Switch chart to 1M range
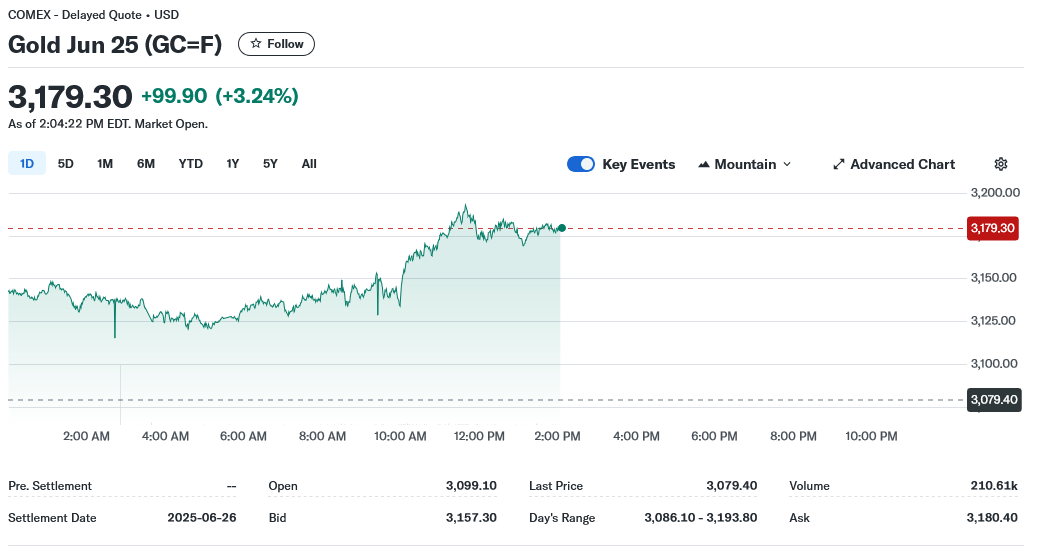1037x554 pixels. pos(105,163)
